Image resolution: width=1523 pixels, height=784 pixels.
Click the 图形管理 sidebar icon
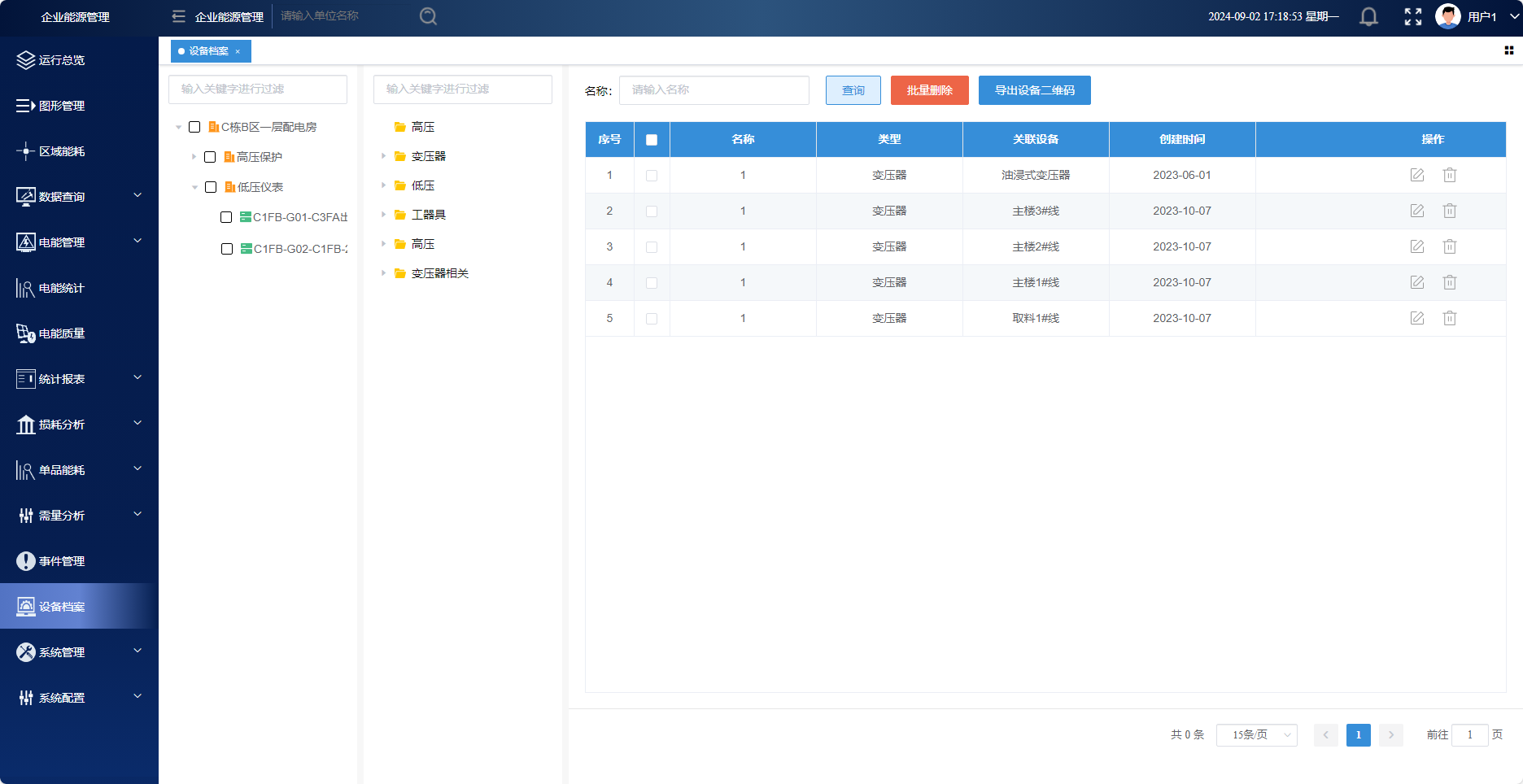click(26, 106)
